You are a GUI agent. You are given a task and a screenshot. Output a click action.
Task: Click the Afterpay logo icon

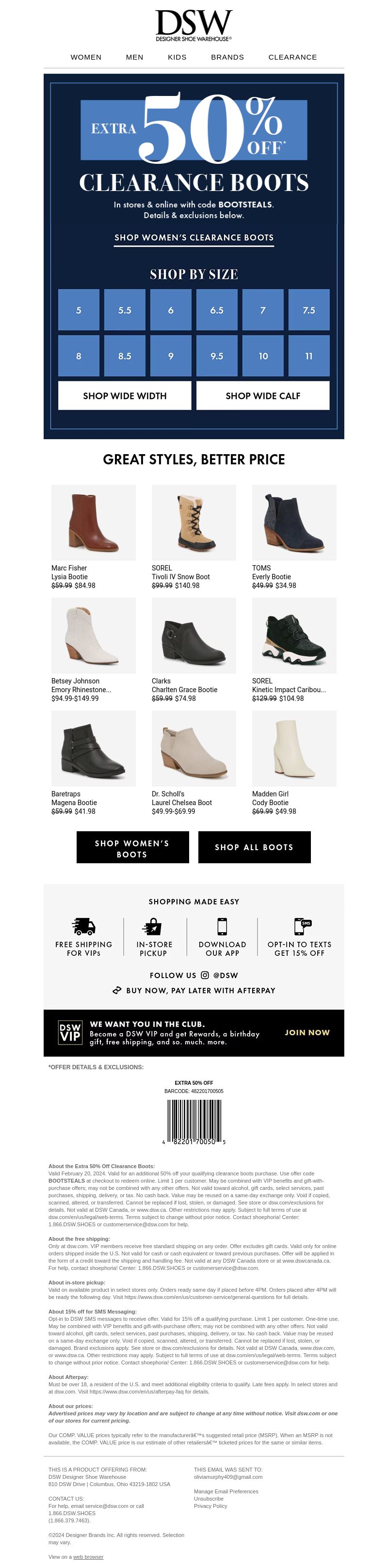click(x=117, y=990)
